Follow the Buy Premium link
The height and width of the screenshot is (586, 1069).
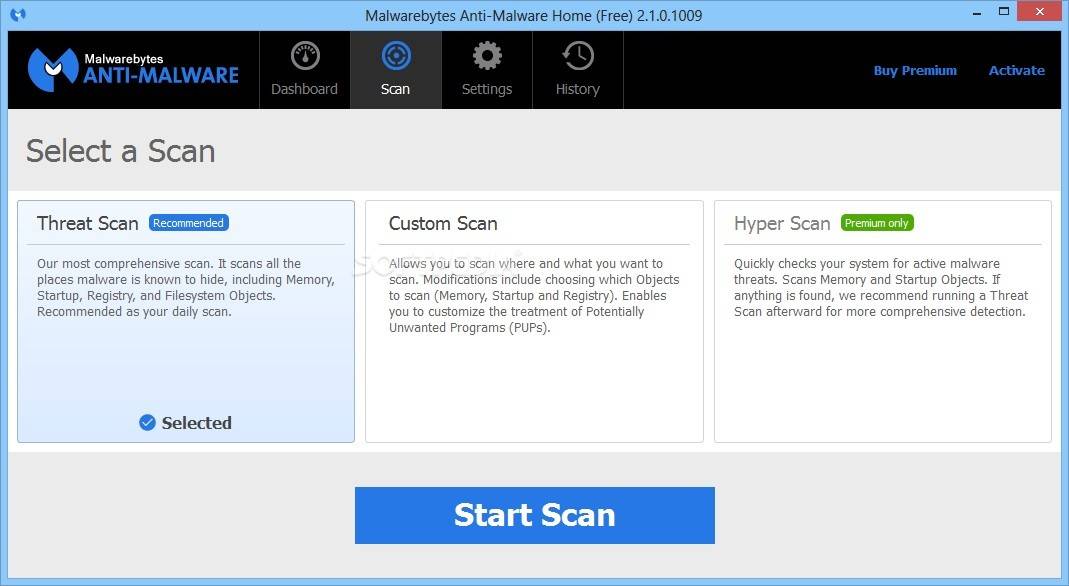pos(915,71)
